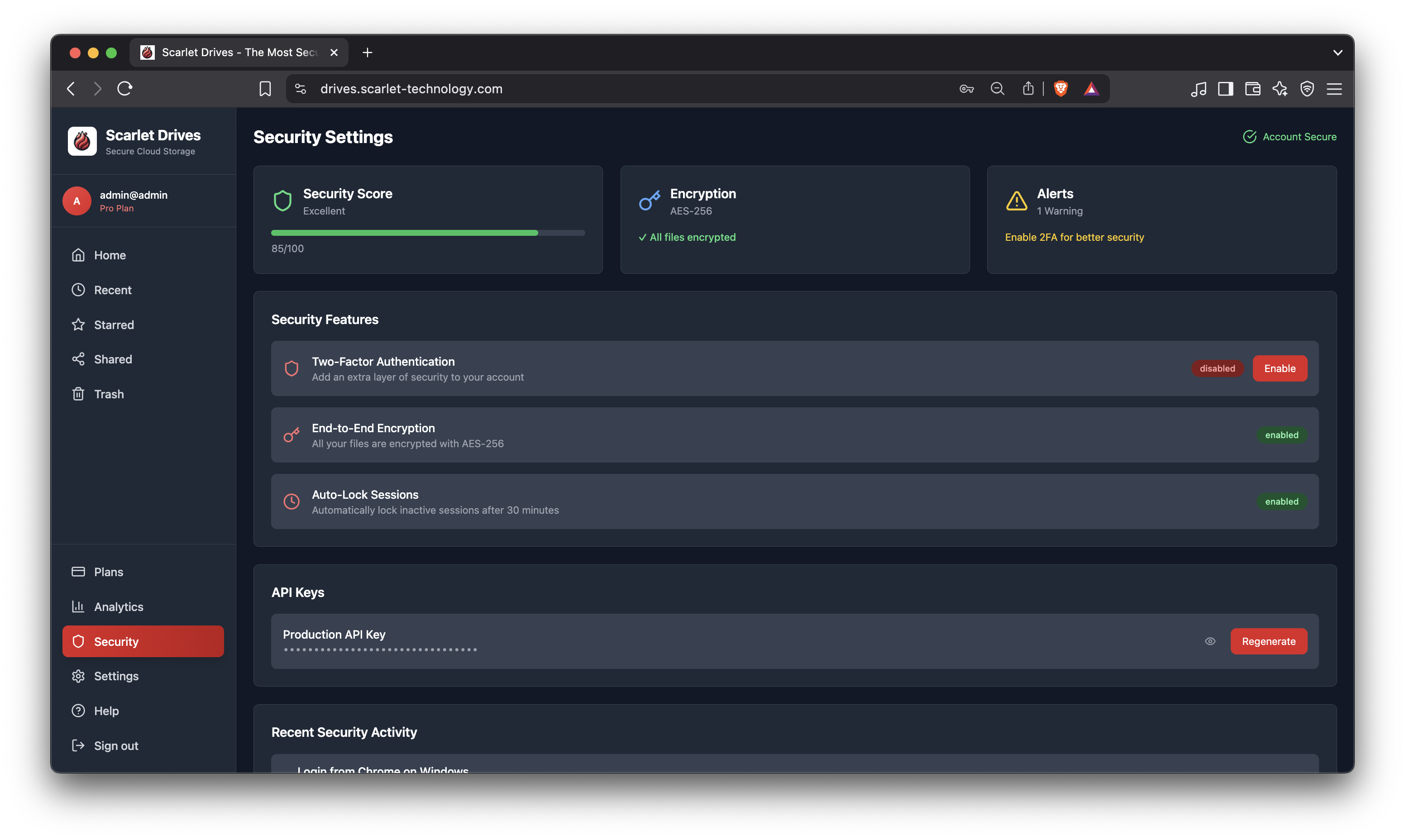Screen dimensions: 1405x840
Task: Open Help in the sidebar
Action: 143,711
